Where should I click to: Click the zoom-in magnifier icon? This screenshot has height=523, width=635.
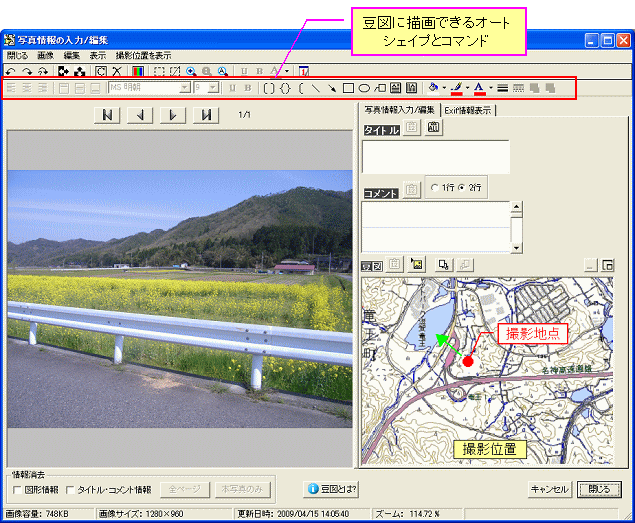tap(191, 71)
